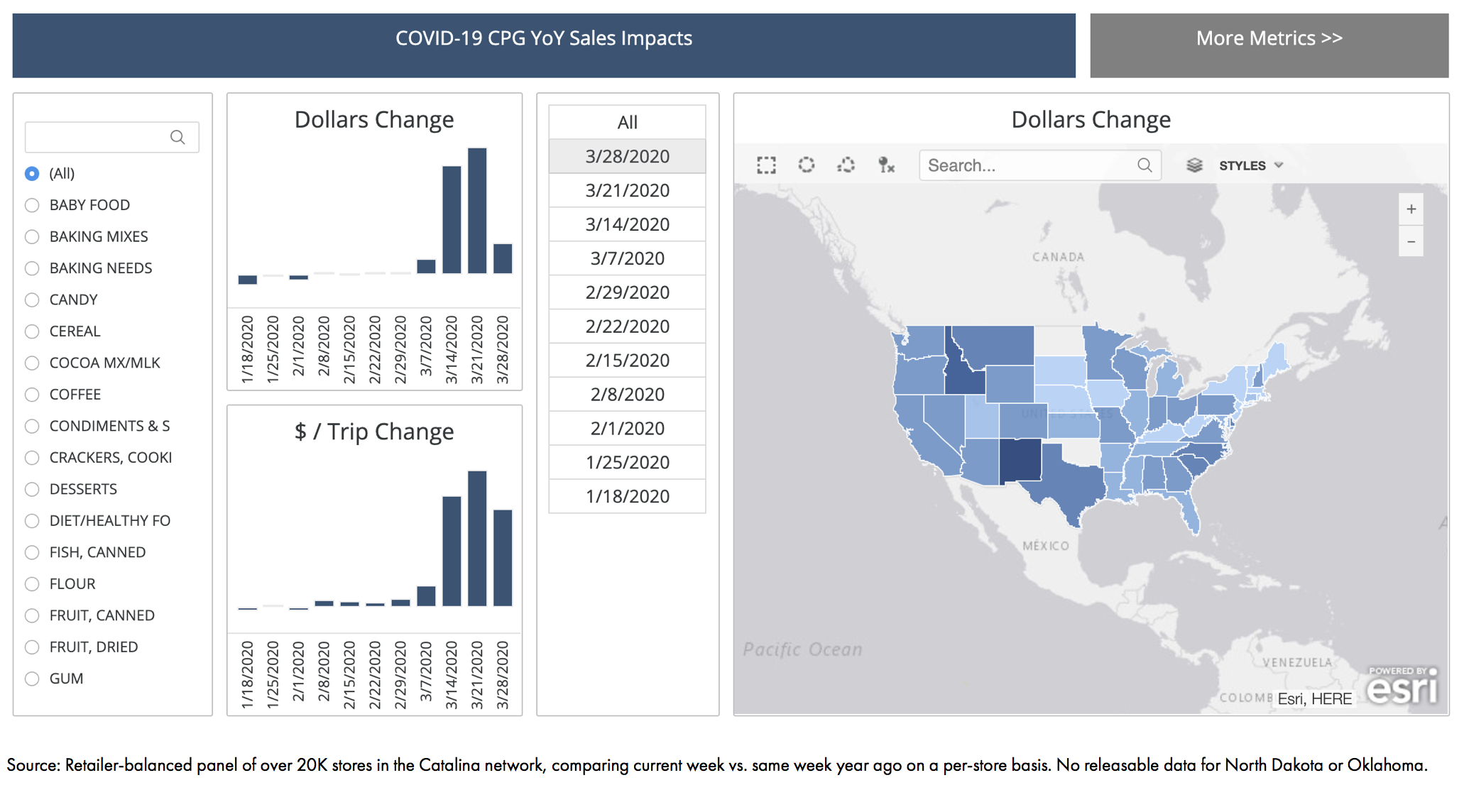This screenshot has width=1464, height=812.
Task: Zoom out on the map
Action: pos(1411,242)
